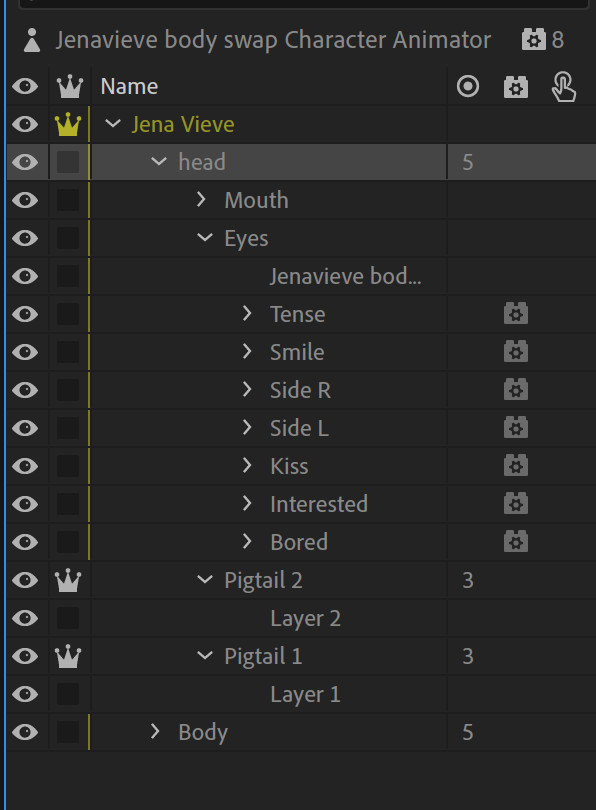Click the behaviors column header icon
Screen dimensions: 596x810
pyautogui.click(x=515, y=86)
